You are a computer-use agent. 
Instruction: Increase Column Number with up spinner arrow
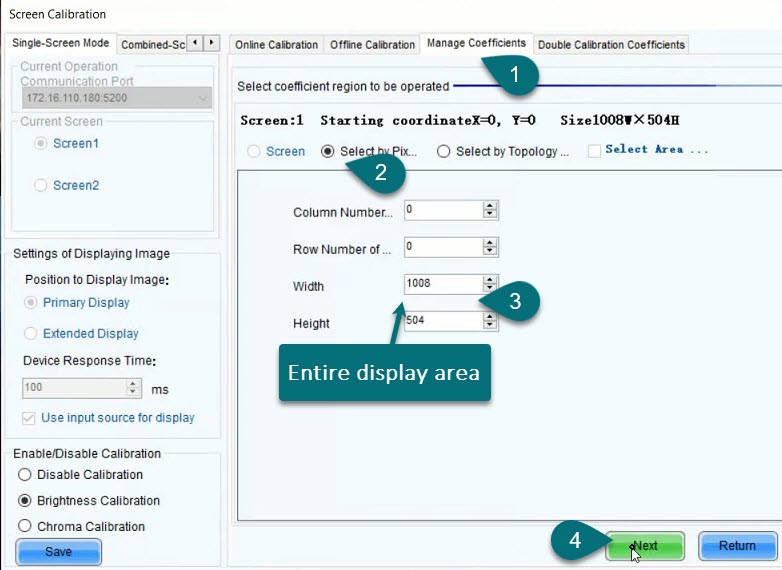point(490,205)
